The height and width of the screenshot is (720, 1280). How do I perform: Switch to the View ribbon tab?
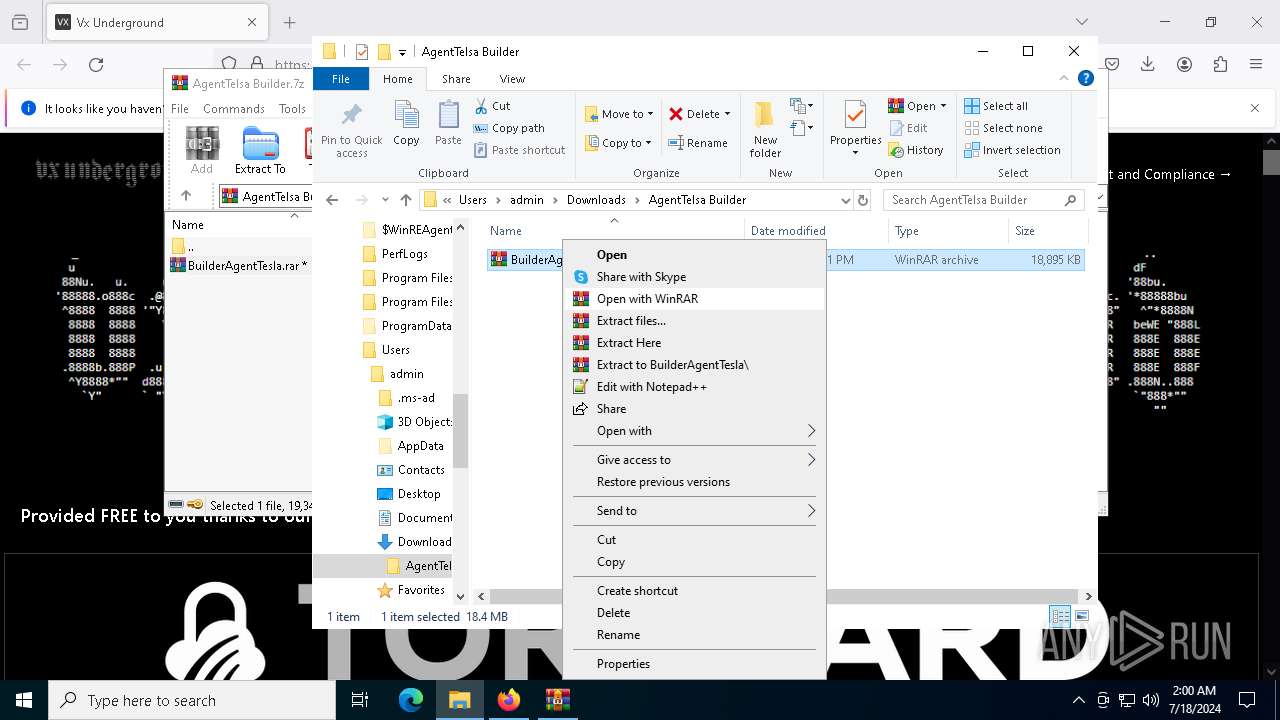click(x=512, y=79)
